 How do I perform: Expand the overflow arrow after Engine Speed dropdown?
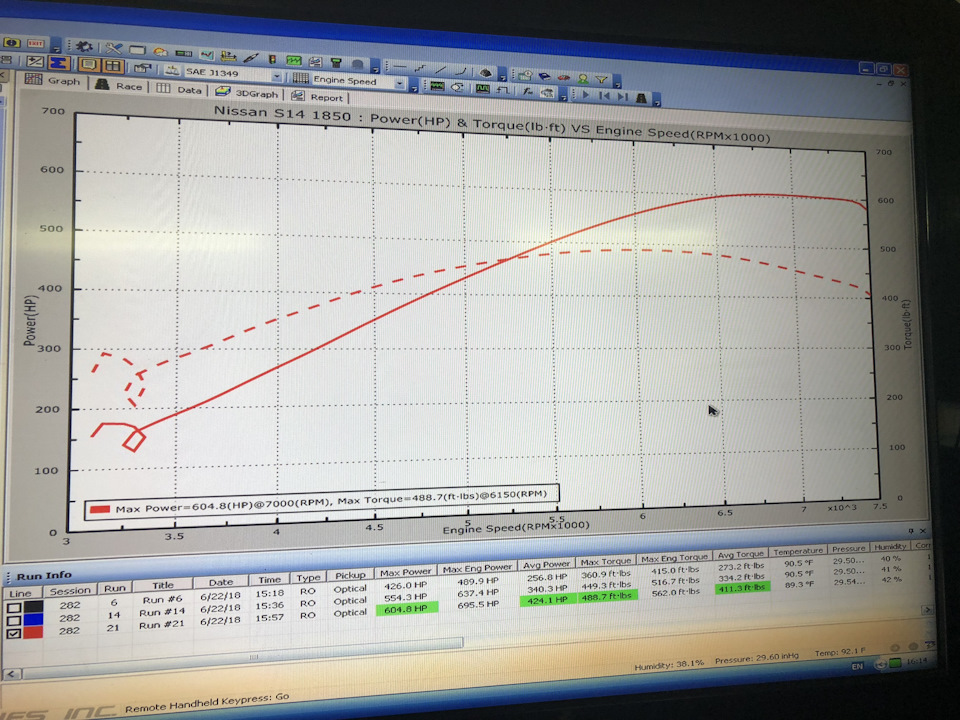pyautogui.click(x=414, y=89)
